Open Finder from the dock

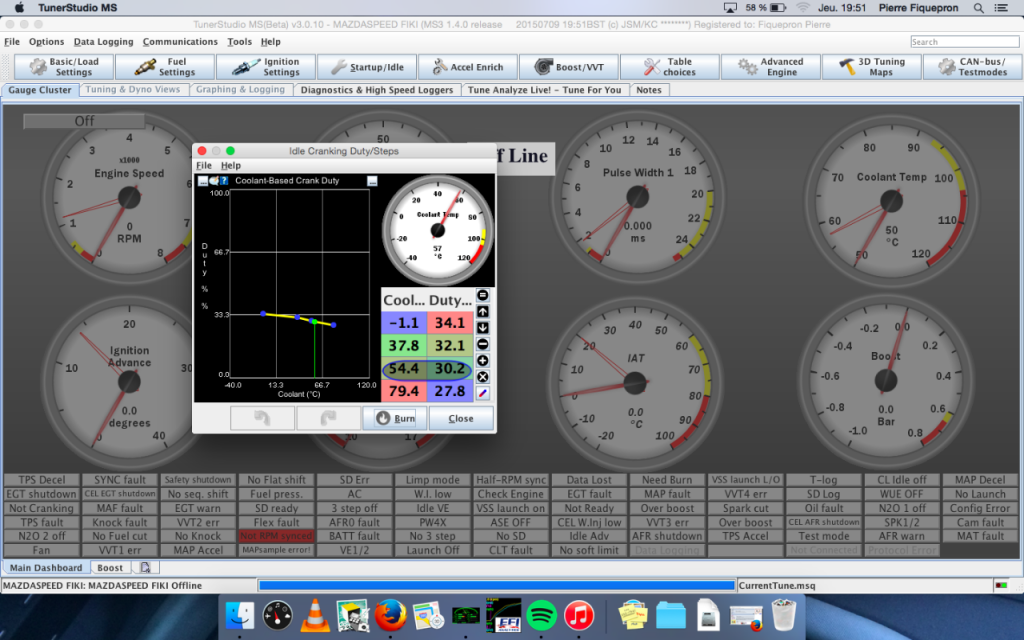240,616
